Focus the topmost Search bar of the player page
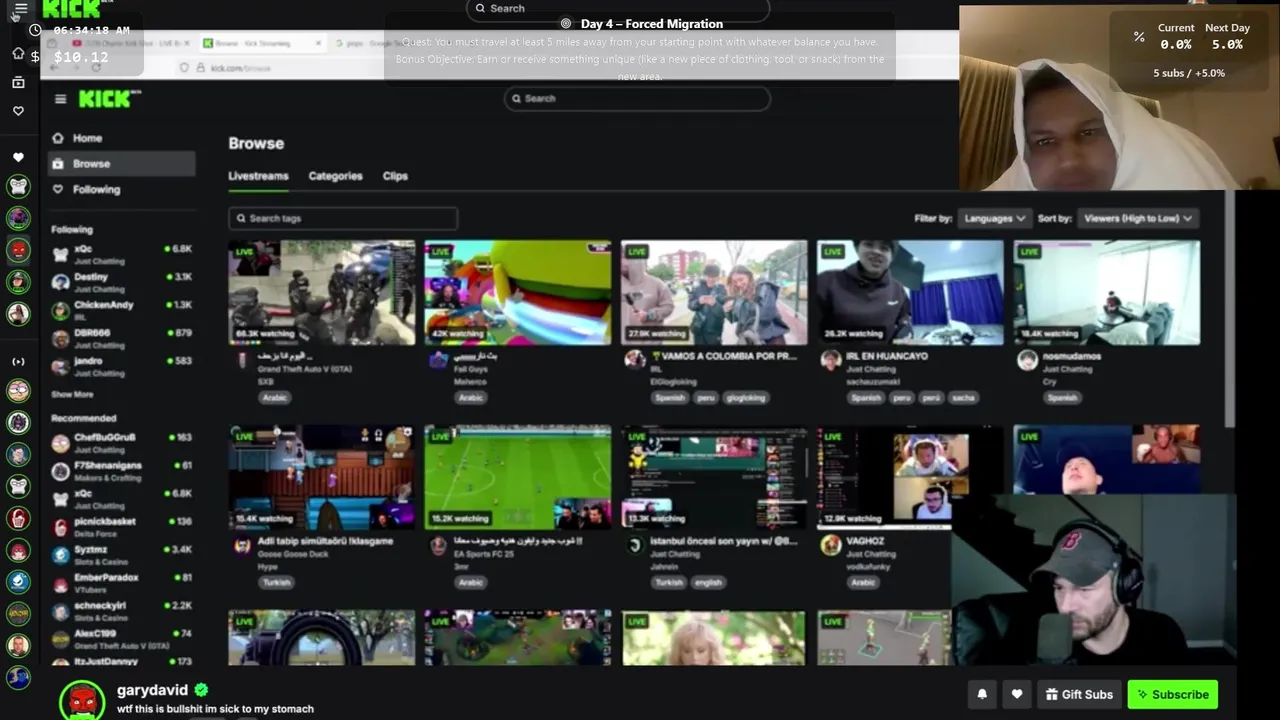Viewport: 1280px width, 720px height. 618,8
